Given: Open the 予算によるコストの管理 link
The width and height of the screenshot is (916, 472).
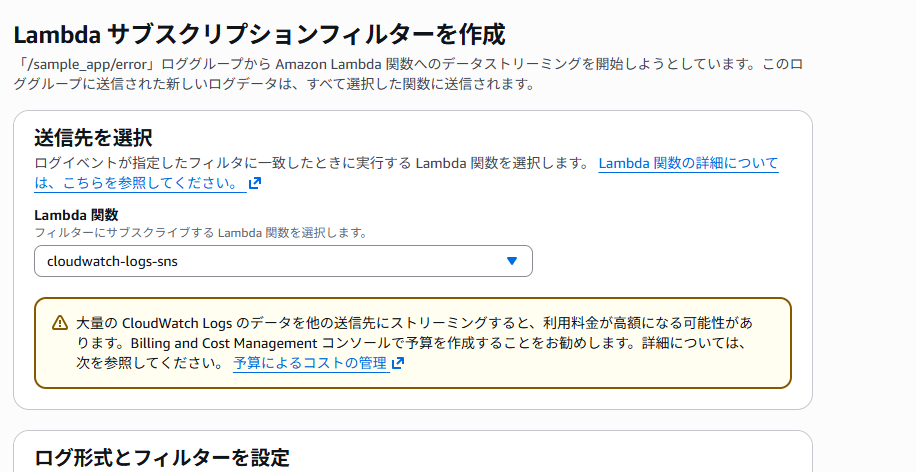Looking at the screenshot, I should pyautogui.click(x=310, y=363).
